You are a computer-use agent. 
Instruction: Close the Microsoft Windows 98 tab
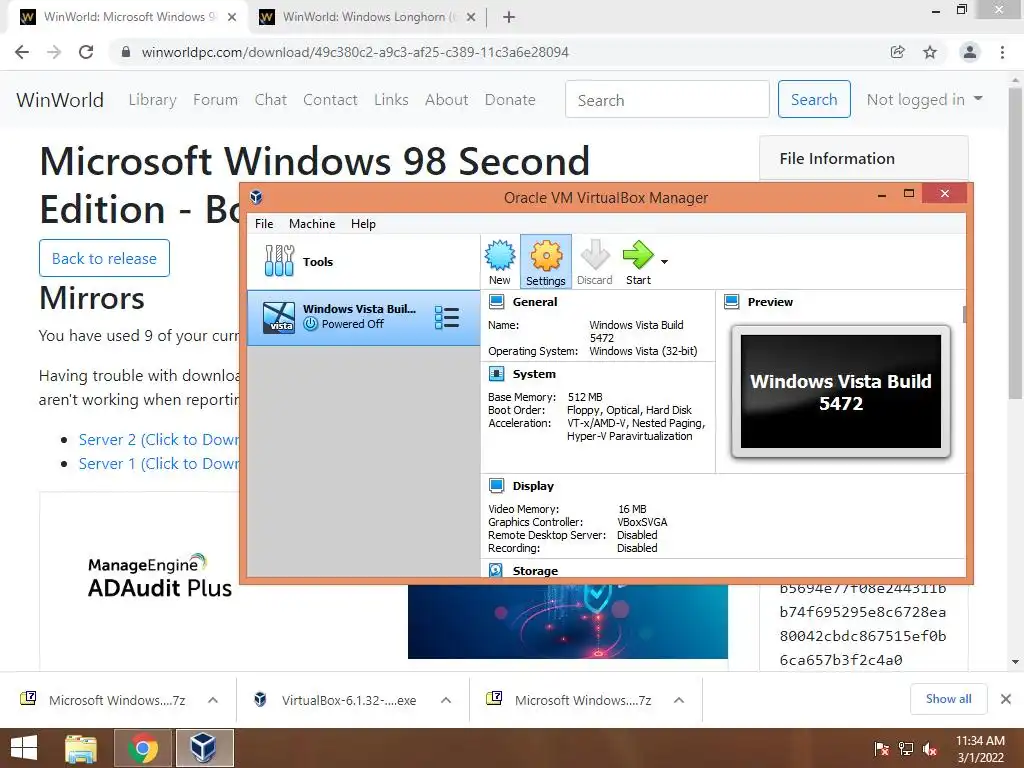[232, 18]
